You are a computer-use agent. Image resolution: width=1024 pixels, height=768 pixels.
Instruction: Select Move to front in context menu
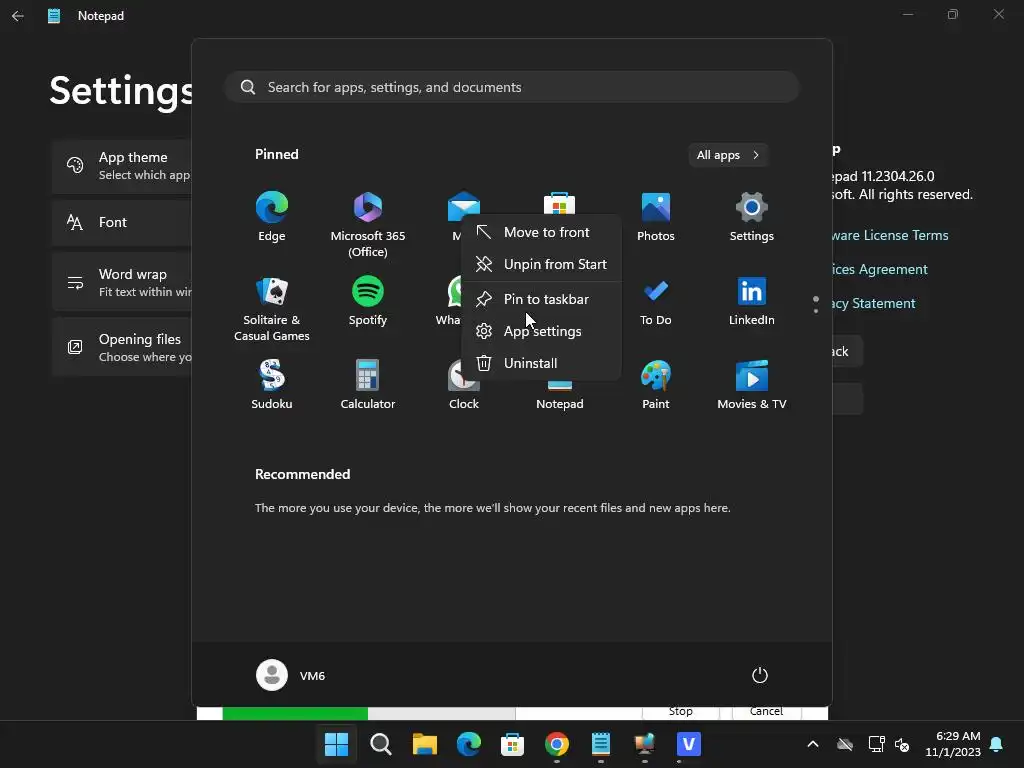pos(541,232)
